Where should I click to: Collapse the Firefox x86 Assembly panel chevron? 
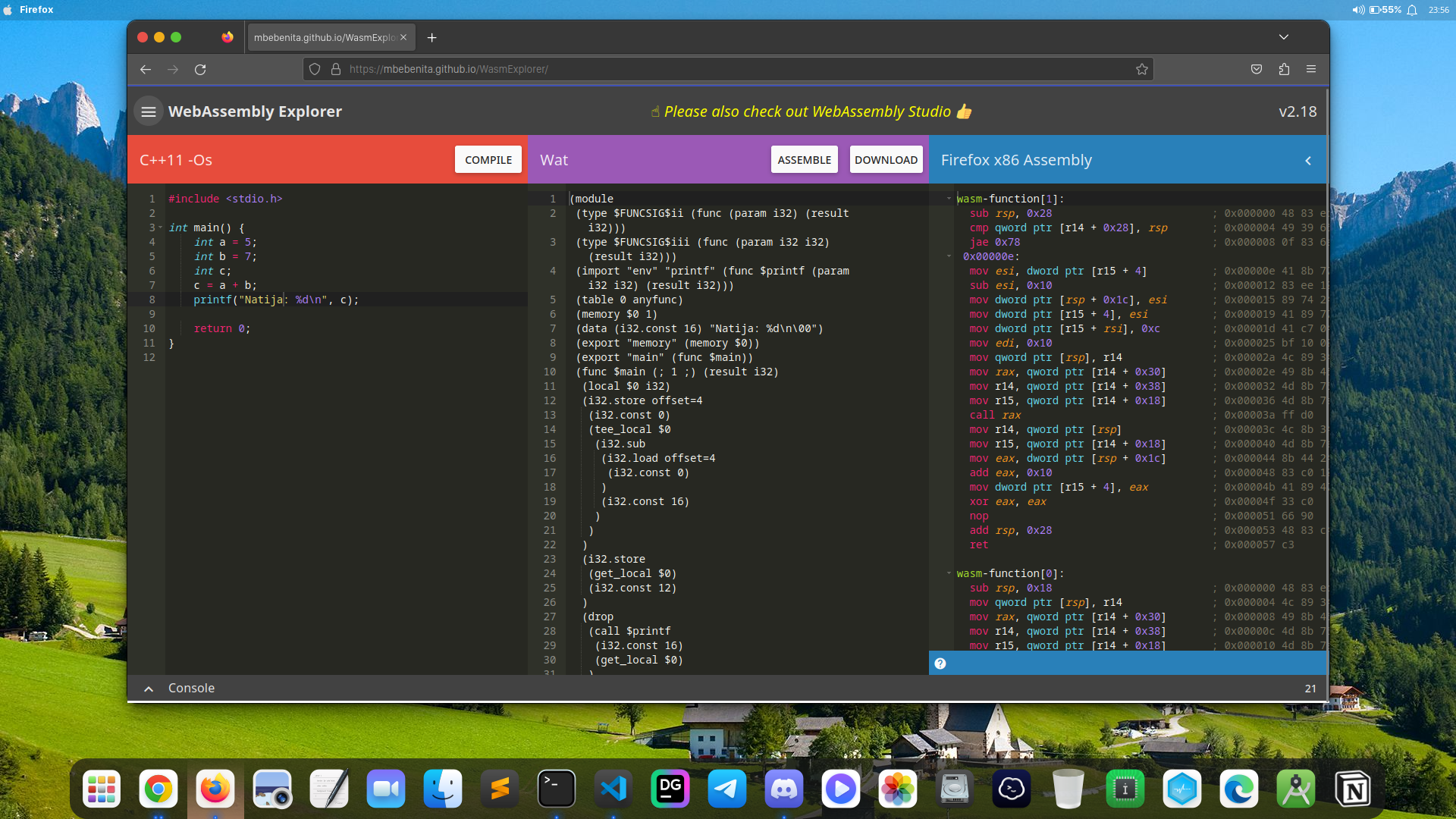click(1308, 161)
